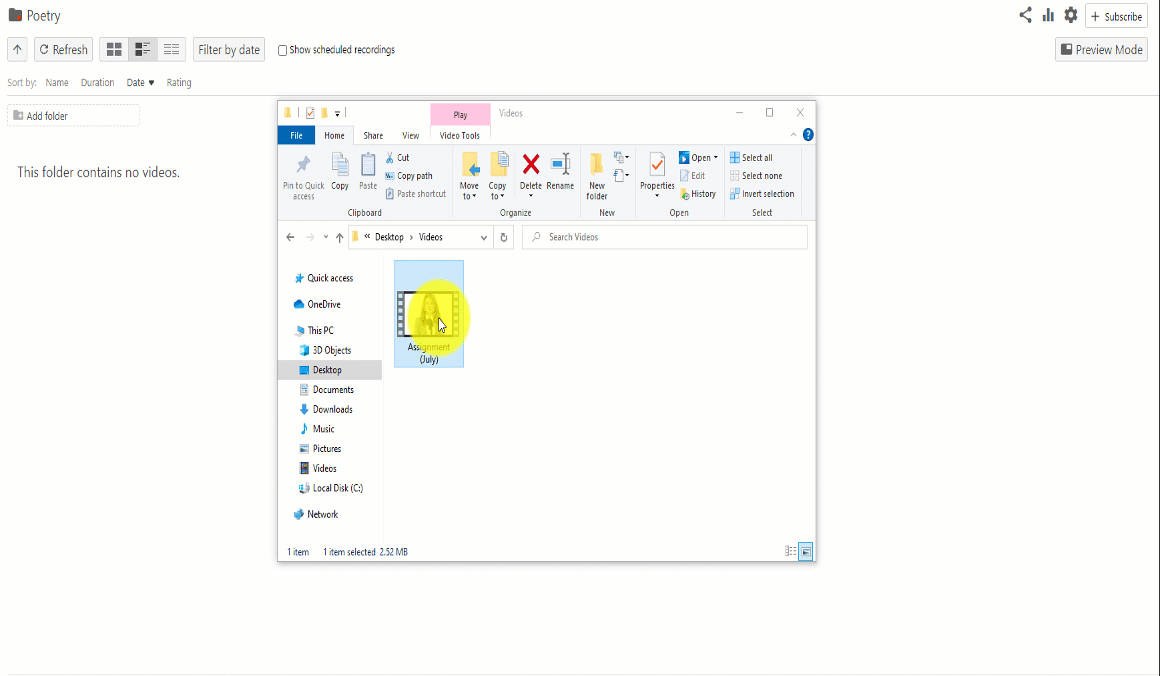Click the red Delete icon in ribbon
The width and height of the screenshot is (1160, 676).
(x=531, y=165)
